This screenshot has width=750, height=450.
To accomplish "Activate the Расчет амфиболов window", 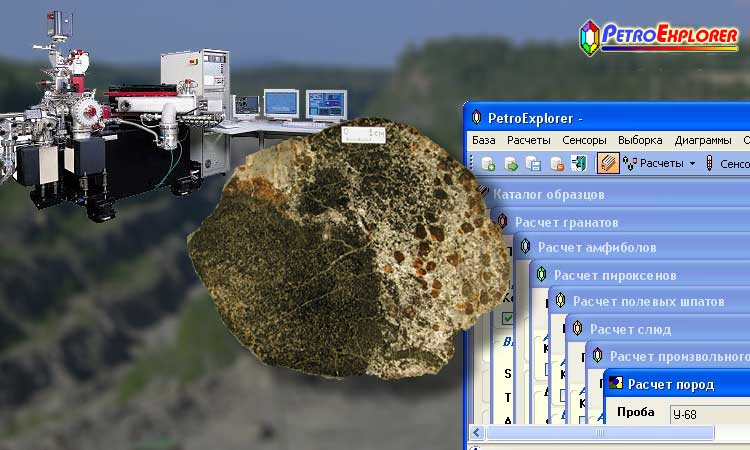I will (597, 248).
